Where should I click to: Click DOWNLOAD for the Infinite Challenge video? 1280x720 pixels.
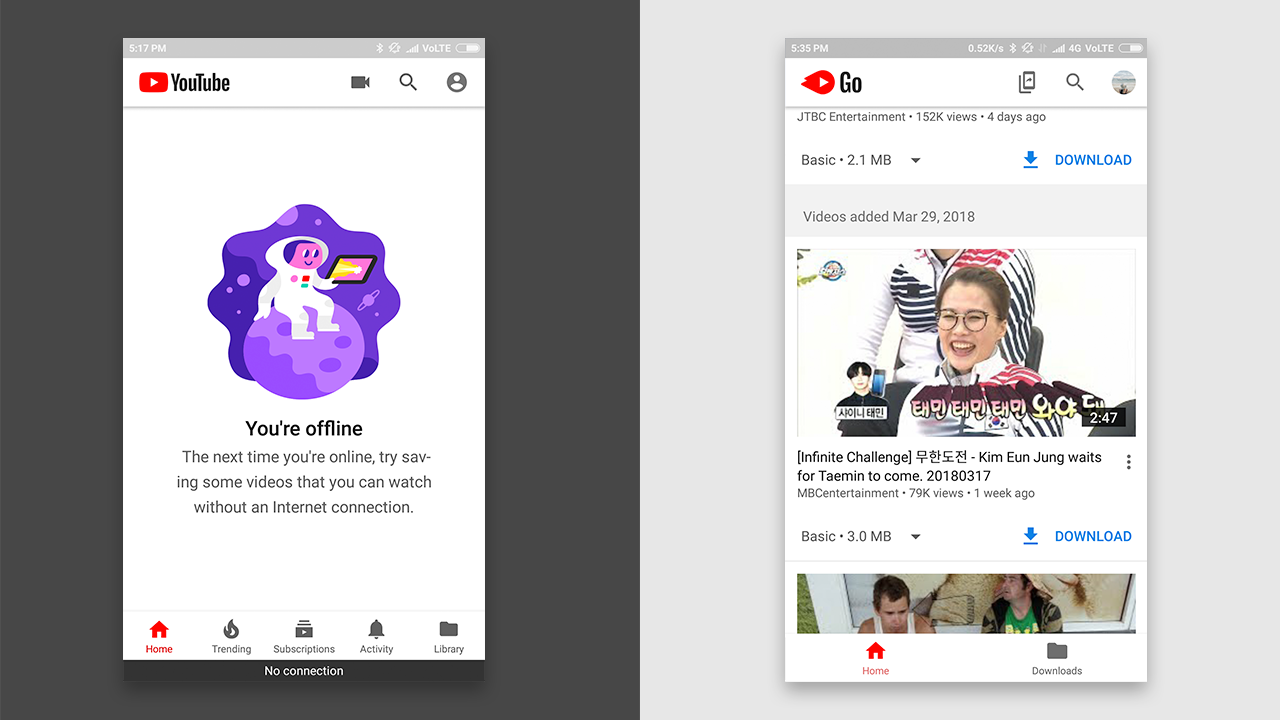click(1093, 536)
